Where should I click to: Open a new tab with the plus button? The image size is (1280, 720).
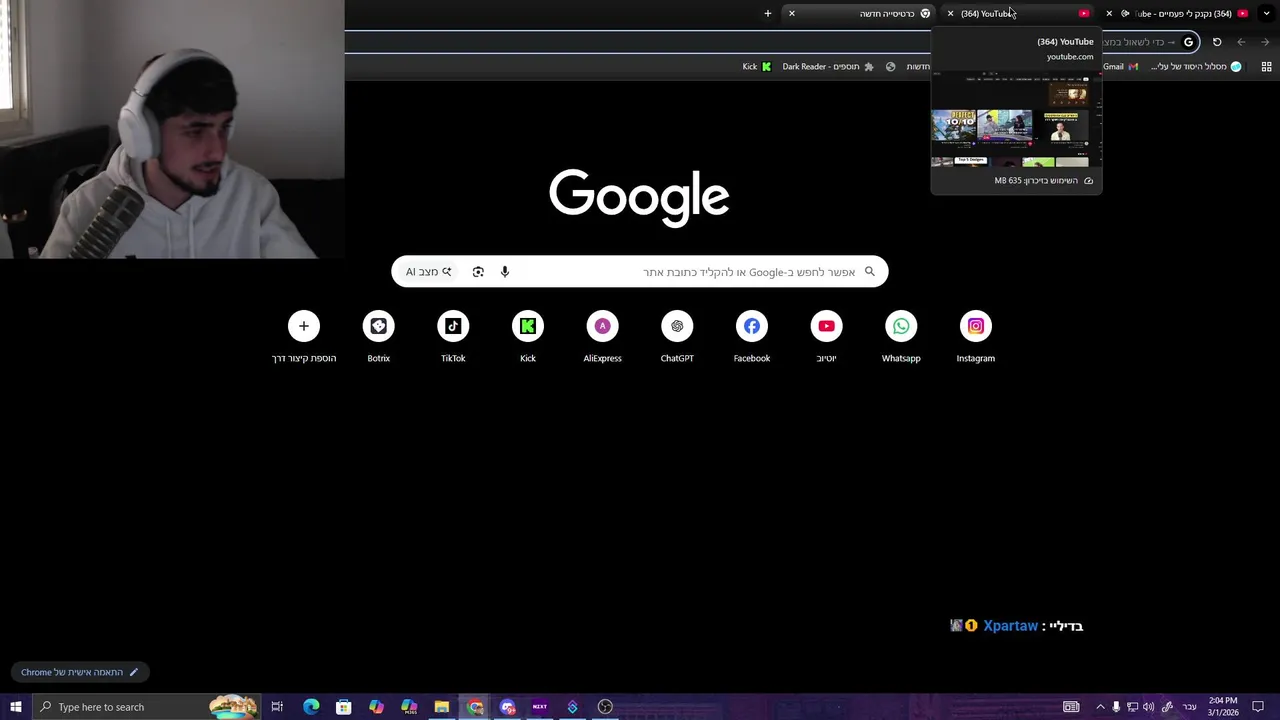(768, 14)
